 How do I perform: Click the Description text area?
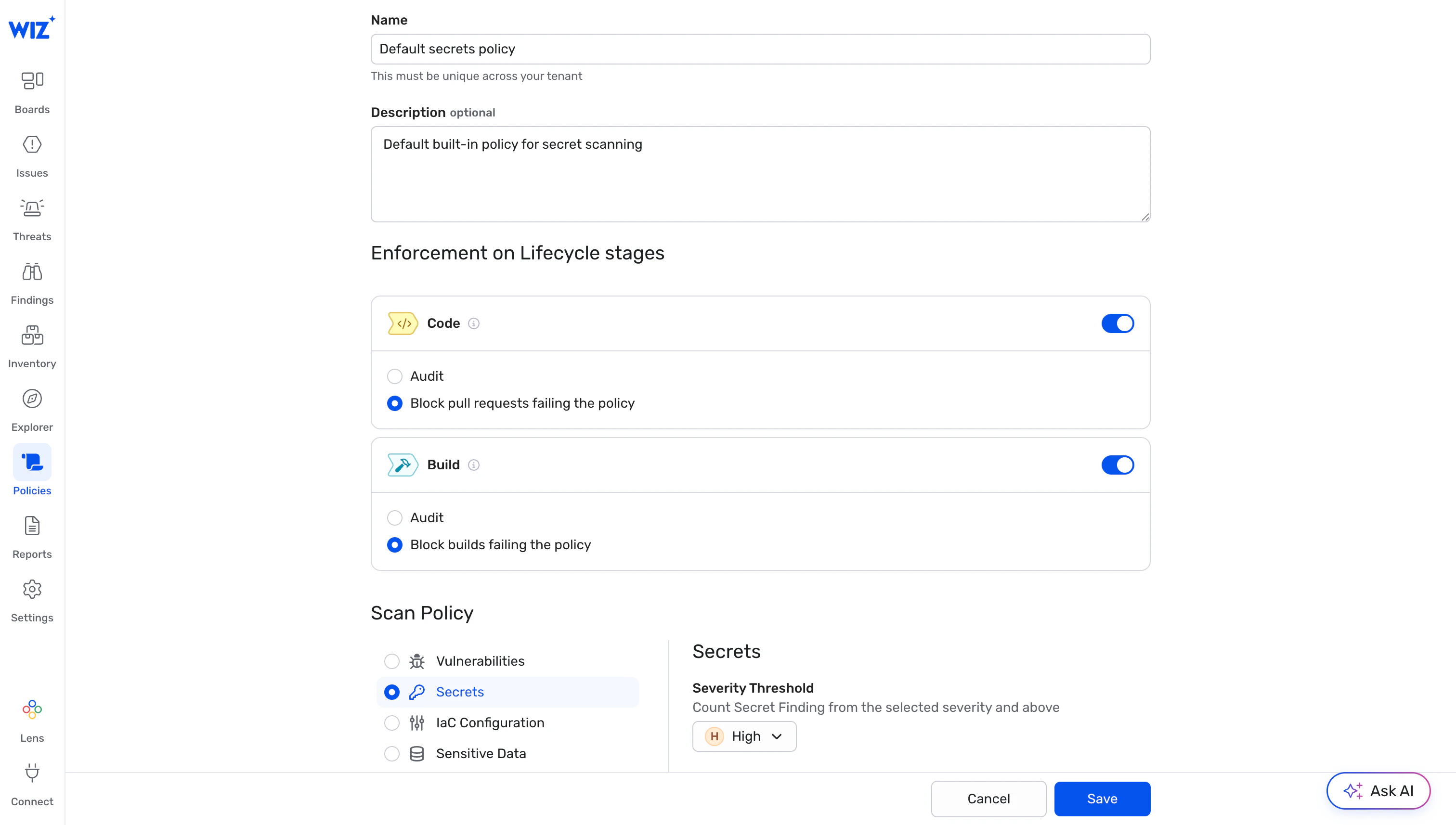(761, 174)
